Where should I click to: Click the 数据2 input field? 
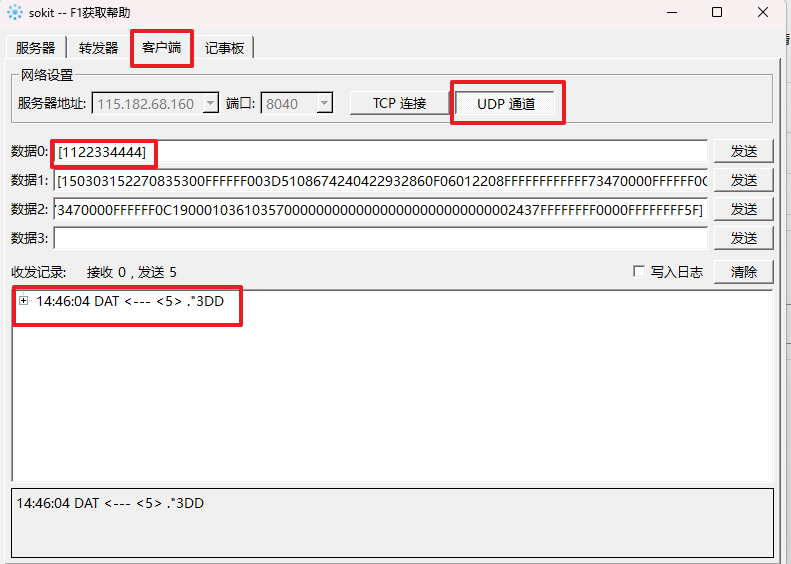pyautogui.click(x=380, y=210)
